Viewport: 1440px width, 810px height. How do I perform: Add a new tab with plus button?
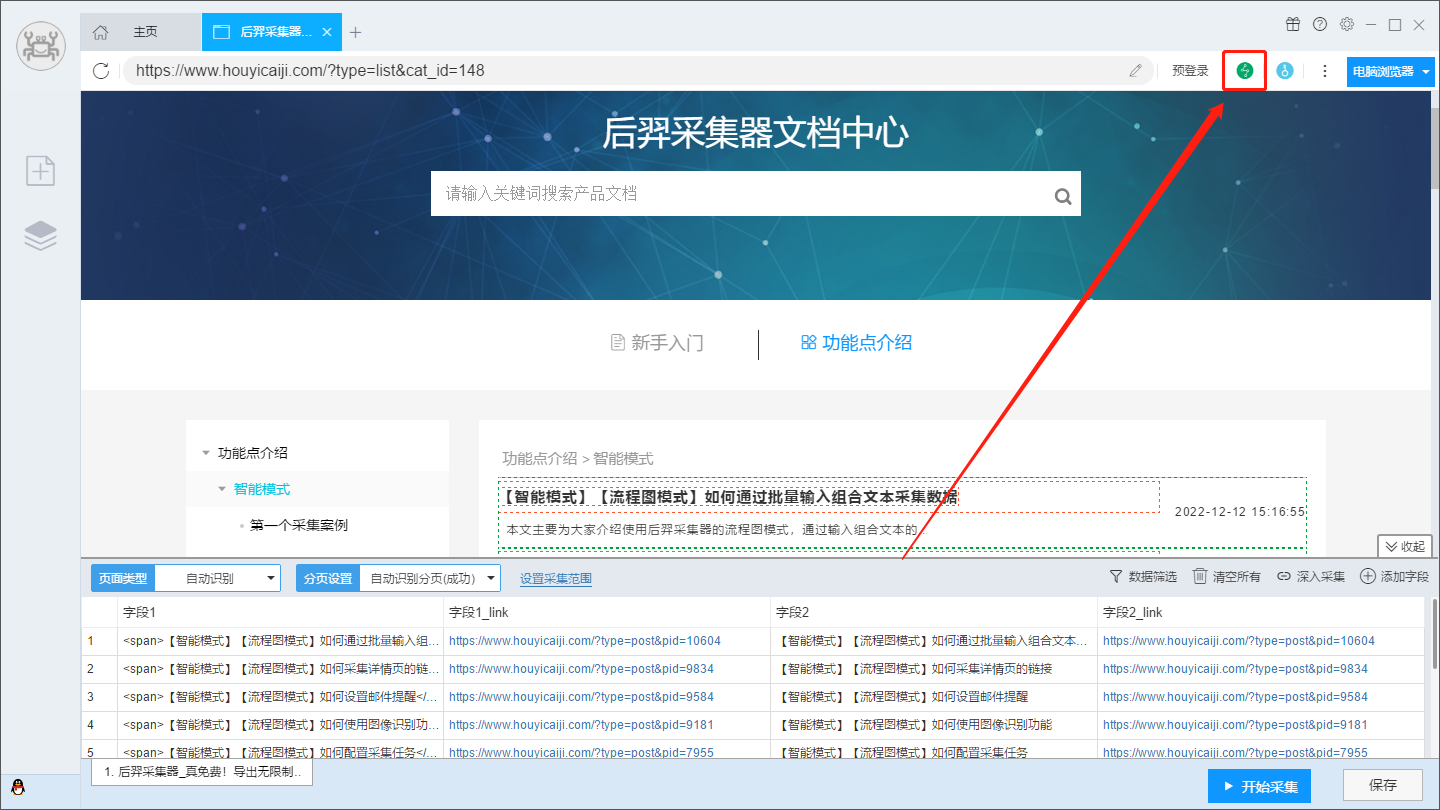point(355,32)
